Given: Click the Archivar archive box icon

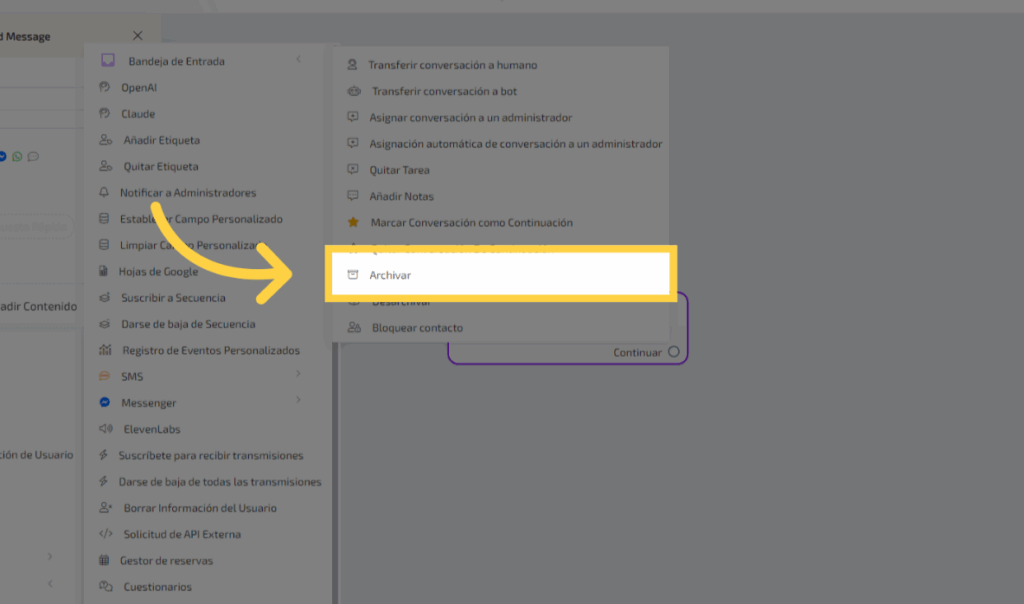Looking at the screenshot, I should point(351,275).
